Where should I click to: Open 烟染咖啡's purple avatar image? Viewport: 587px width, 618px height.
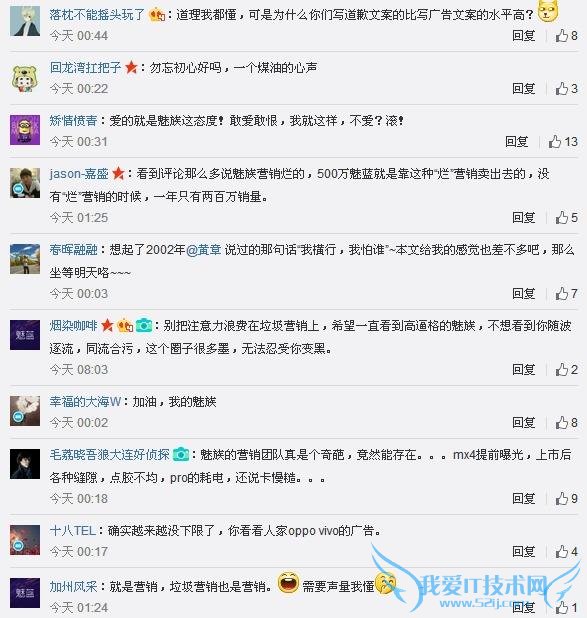pos(25,335)
